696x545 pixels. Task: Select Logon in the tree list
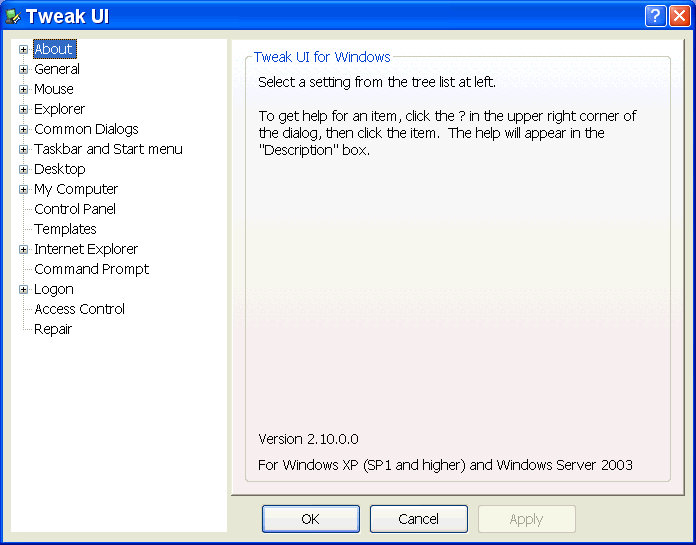point(54,289)
